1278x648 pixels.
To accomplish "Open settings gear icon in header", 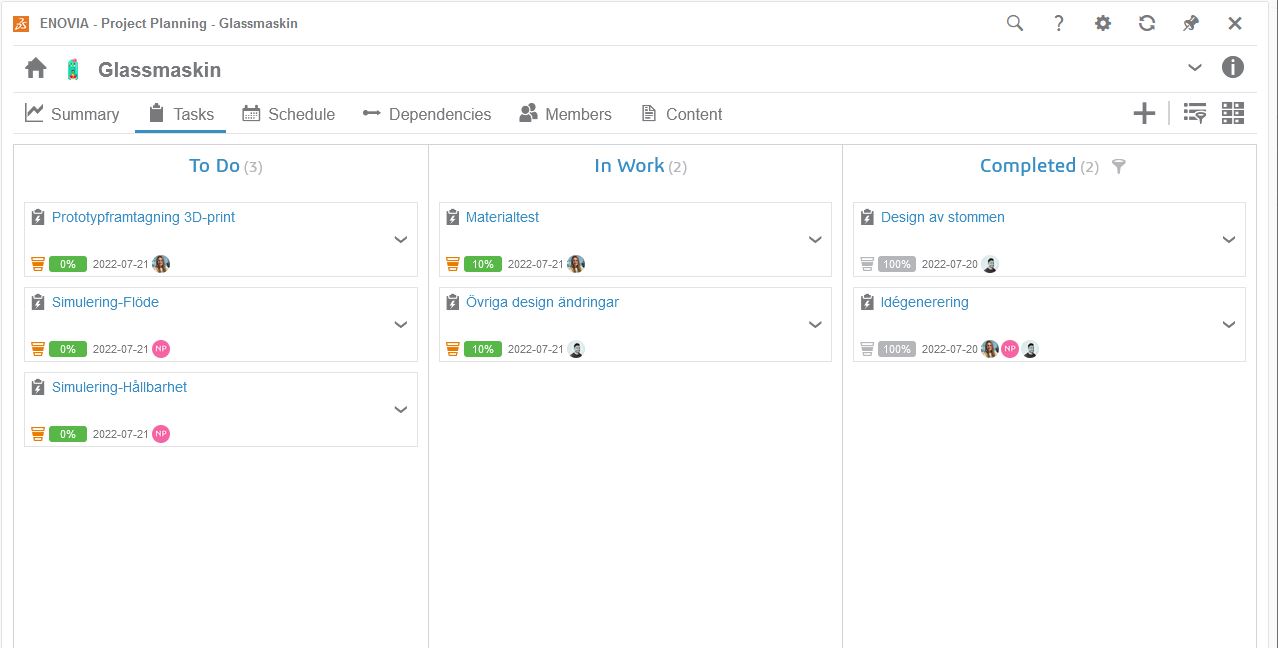I will click(1103, 23).
